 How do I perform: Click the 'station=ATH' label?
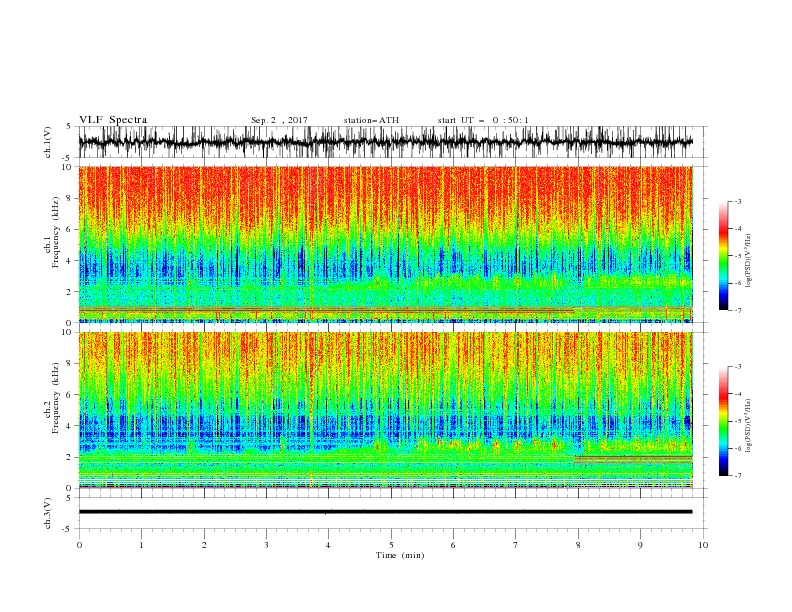click(371, 120)
